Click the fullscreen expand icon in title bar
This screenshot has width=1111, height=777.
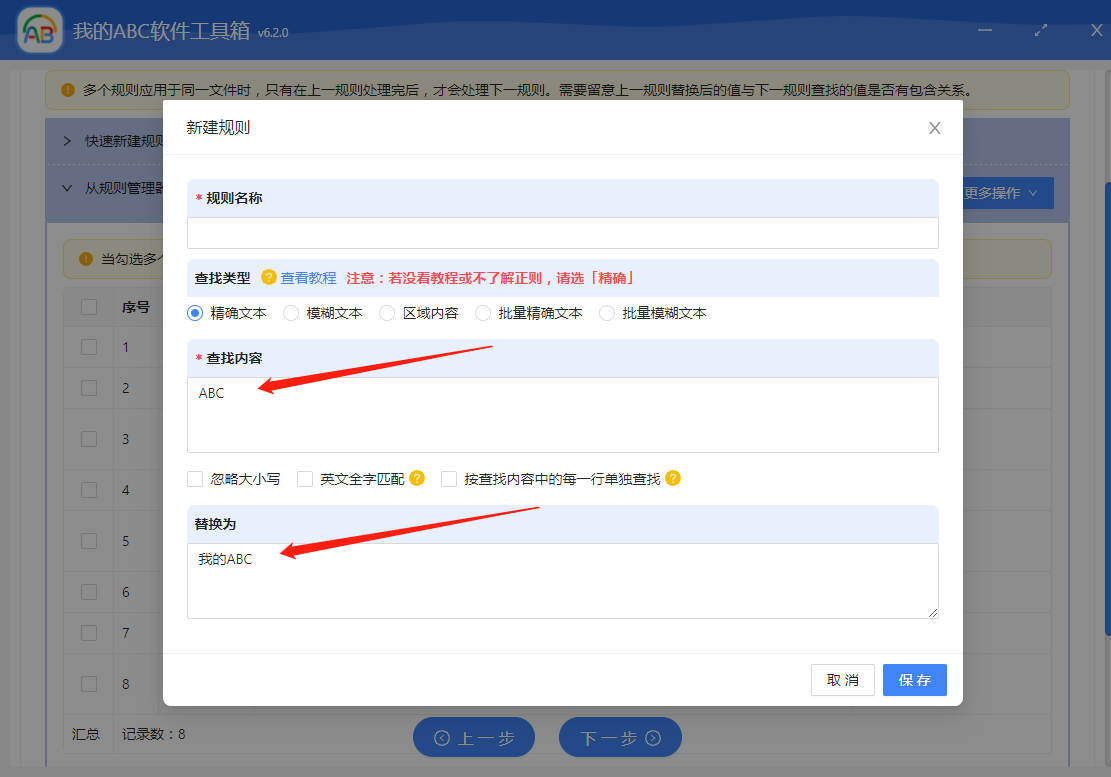tap(1041, 30)
